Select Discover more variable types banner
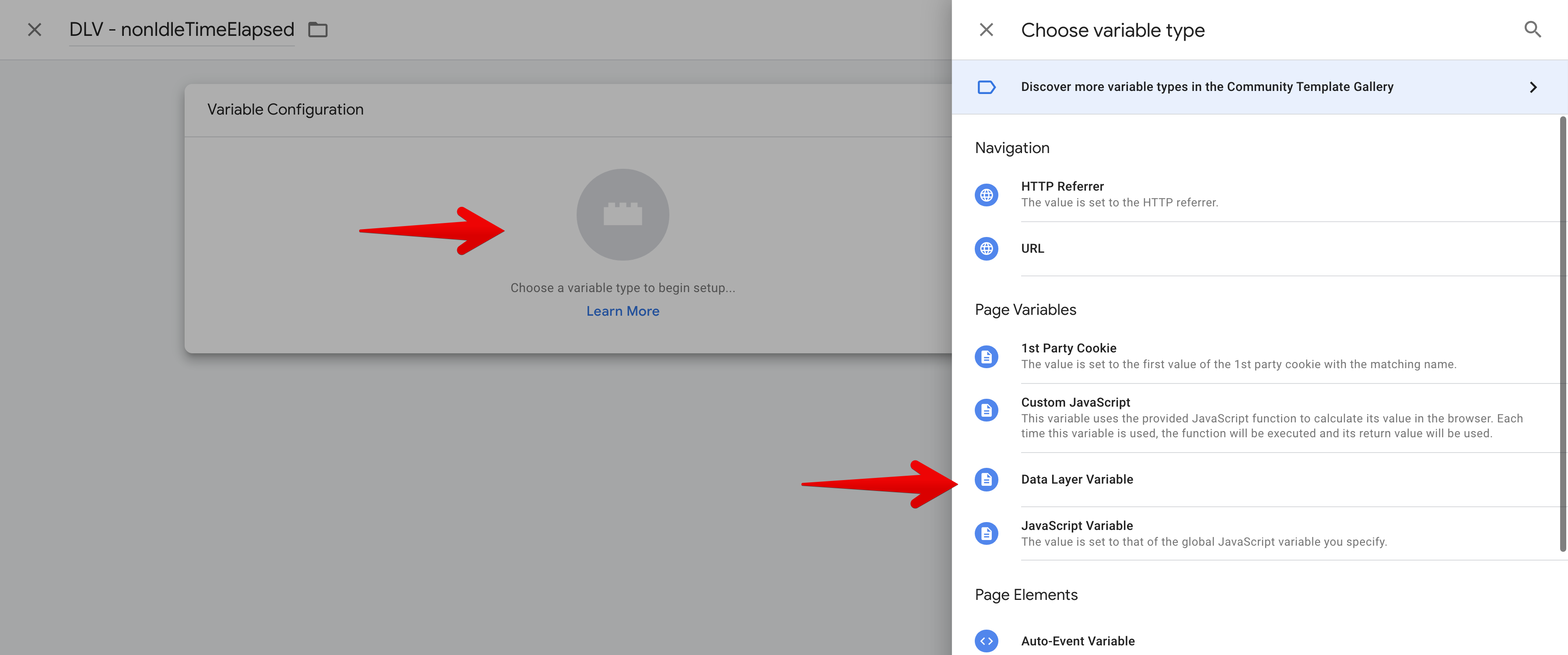 point(1207,87)
